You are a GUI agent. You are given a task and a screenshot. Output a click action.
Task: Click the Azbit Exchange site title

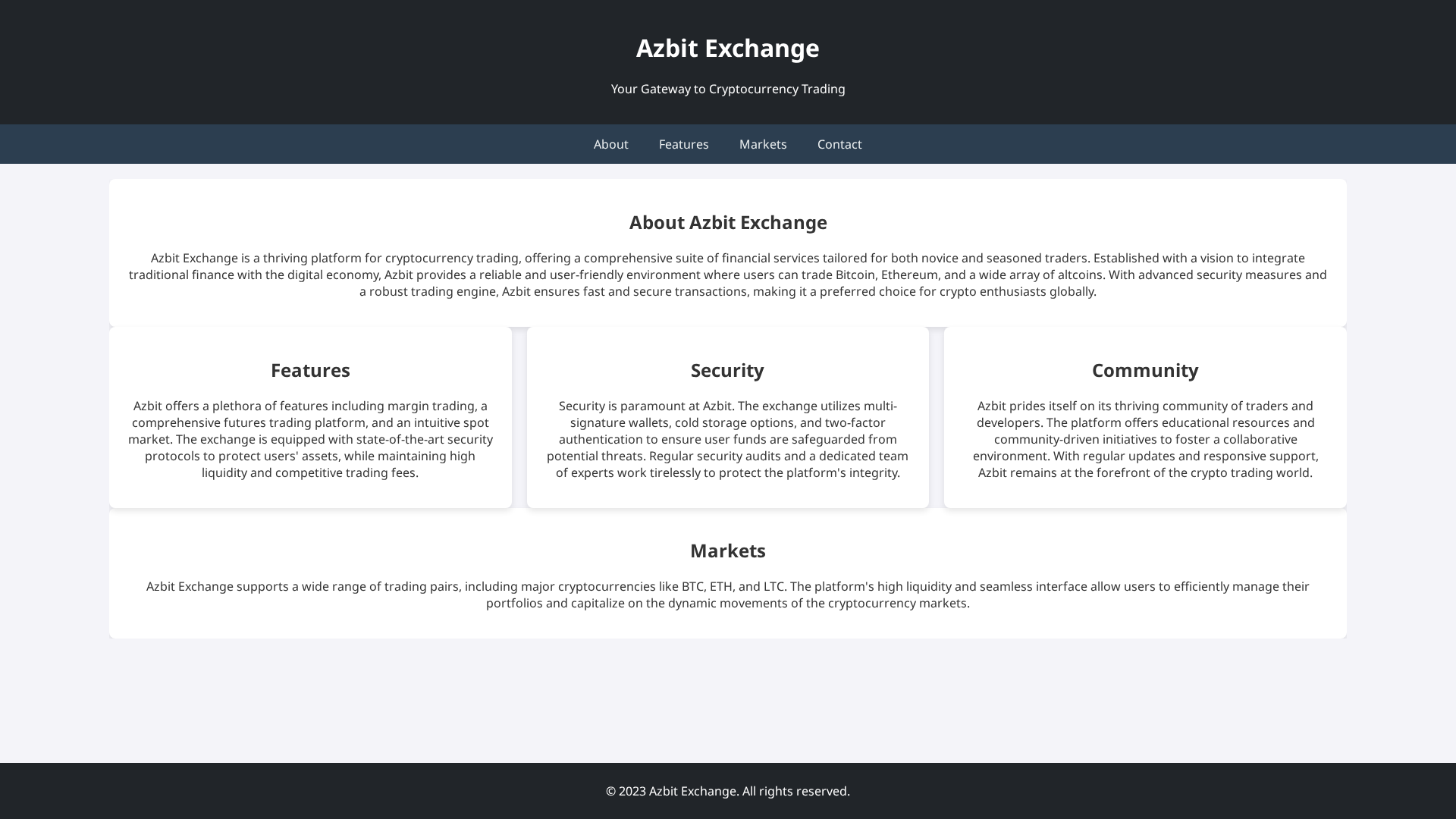(727, 48)
